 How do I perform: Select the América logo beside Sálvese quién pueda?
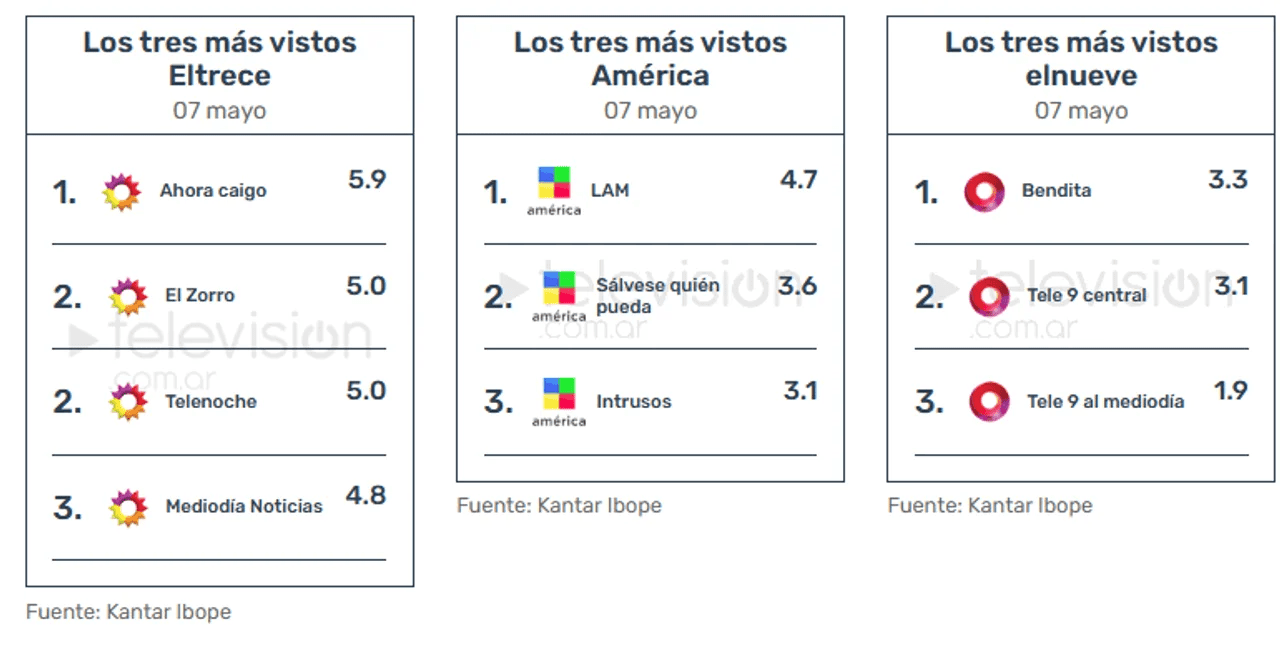click(x=559, y=296)
